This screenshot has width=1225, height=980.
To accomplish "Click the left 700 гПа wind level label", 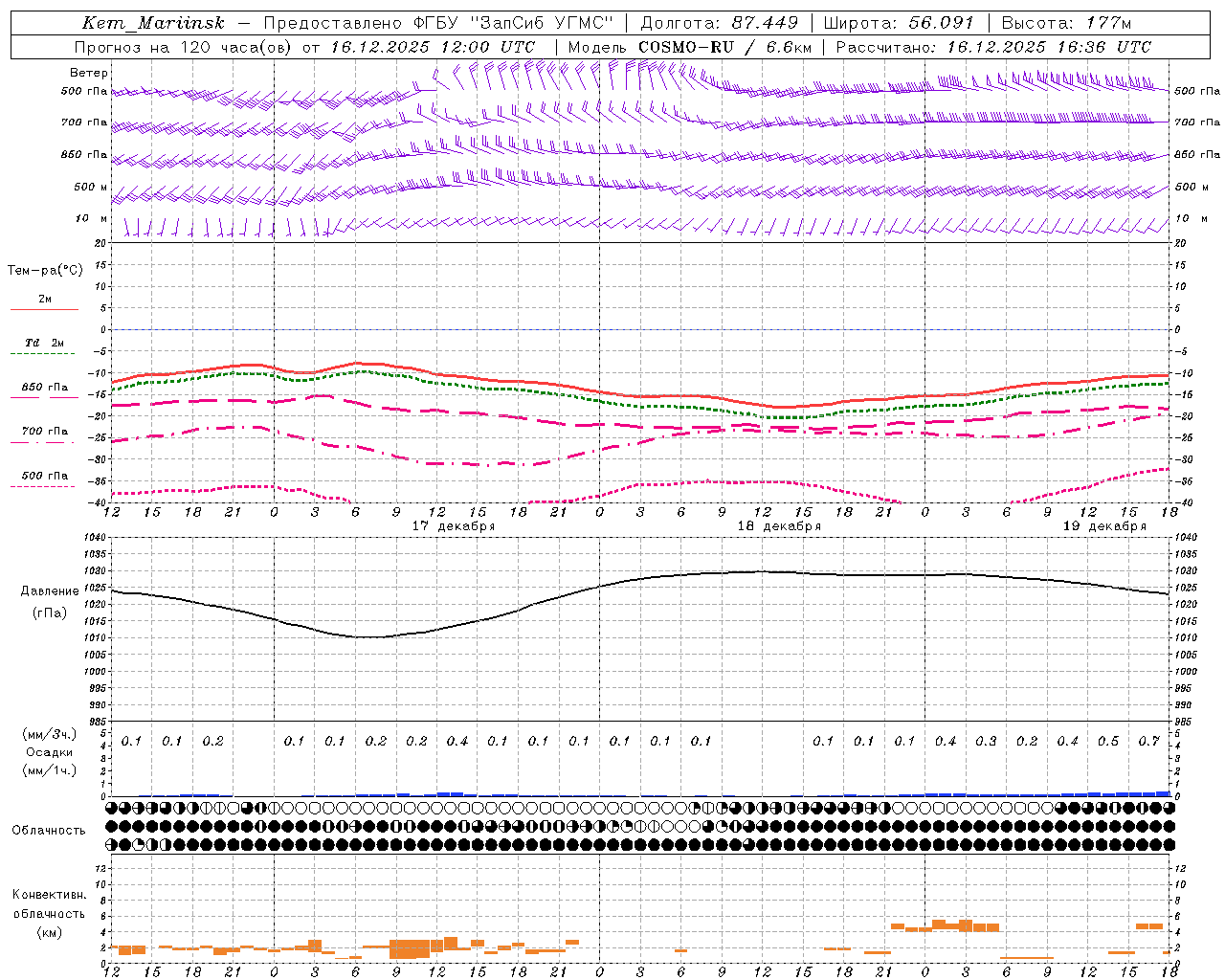I will point(84,122).
